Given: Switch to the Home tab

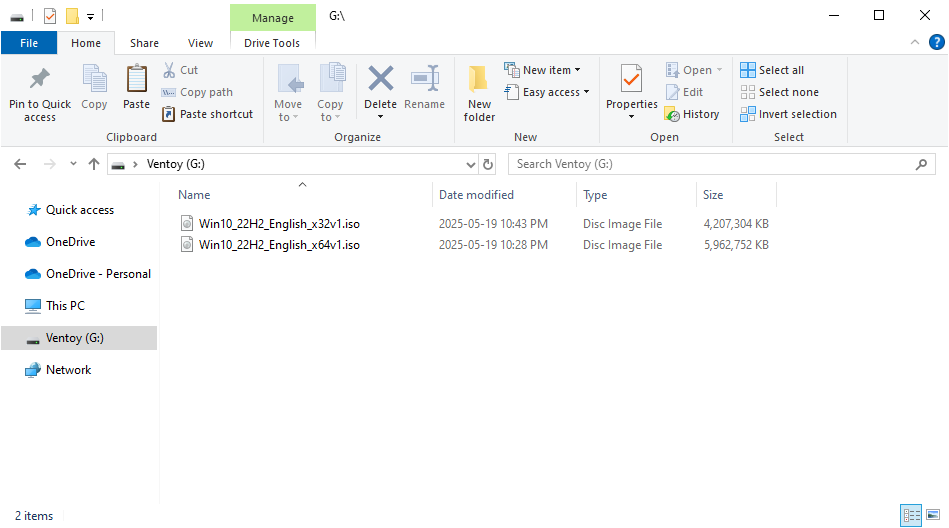Looking at the screenshot, I should point(86,43).
